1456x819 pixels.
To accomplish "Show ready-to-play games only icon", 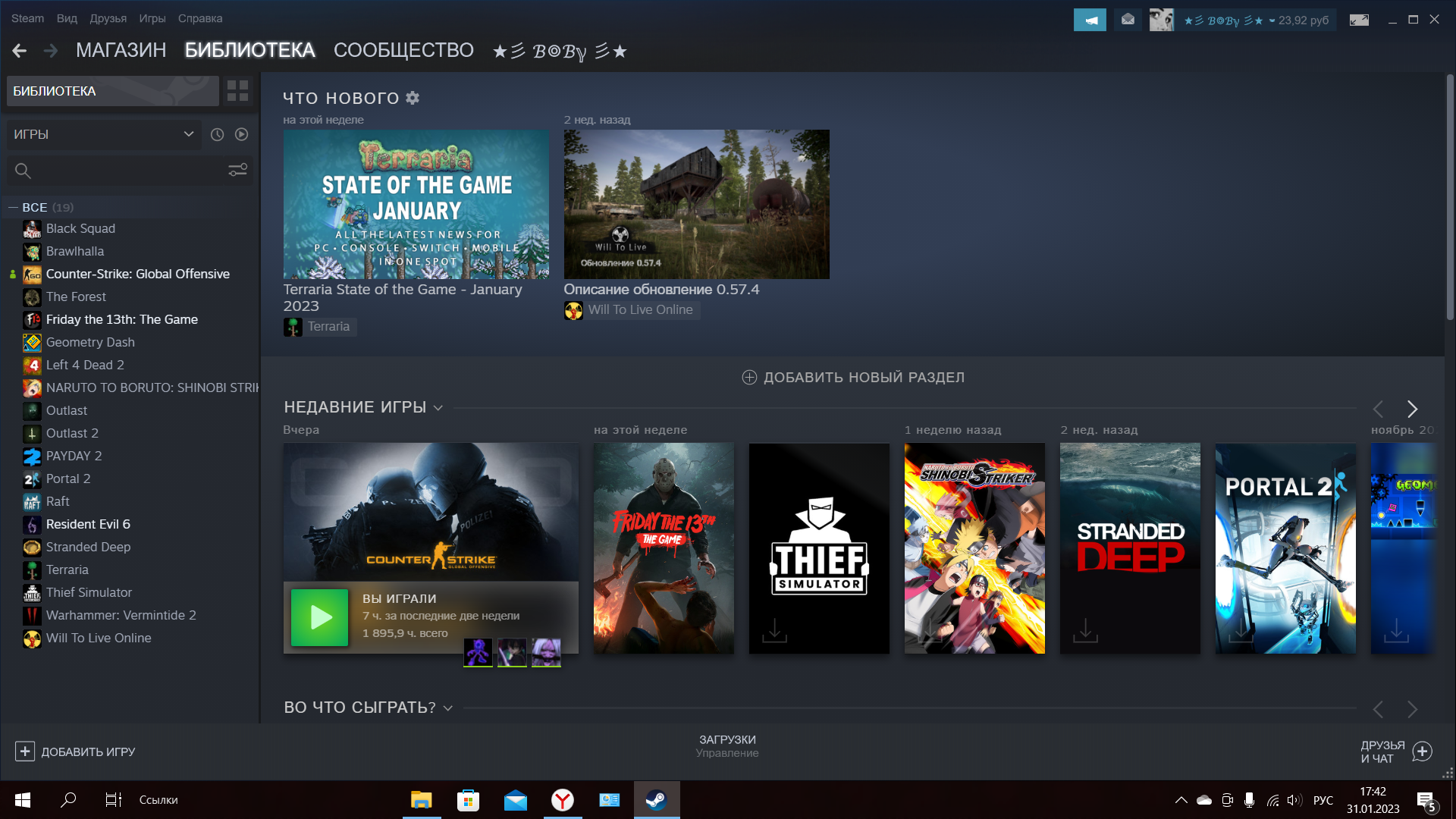I will [x=241, y=134].
